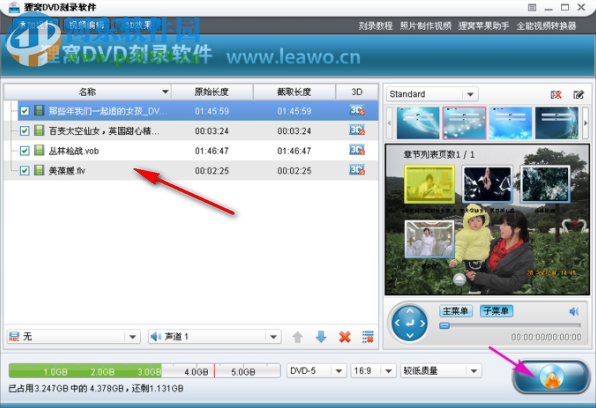The width and height of the screenshot is (596, 408).
Task: Click the circular button at preview bottom center
Action: [x=460, y=279]
